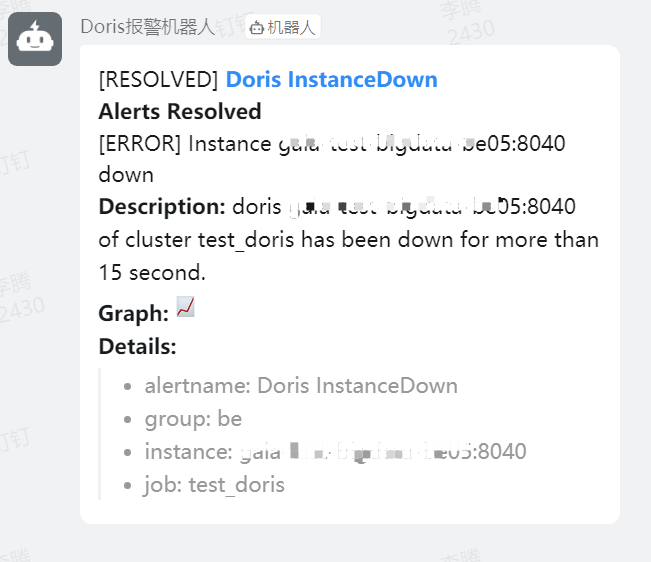Select the Alerts Resolved heading

[180, 111]
